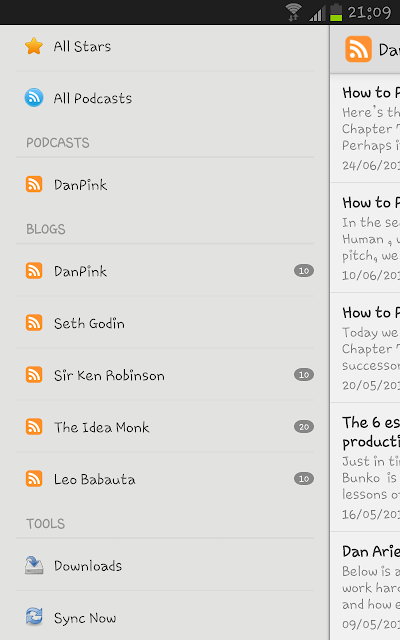Select DanPink under Blogs section
Screen dimensions: 400x640
pos(165,271)
